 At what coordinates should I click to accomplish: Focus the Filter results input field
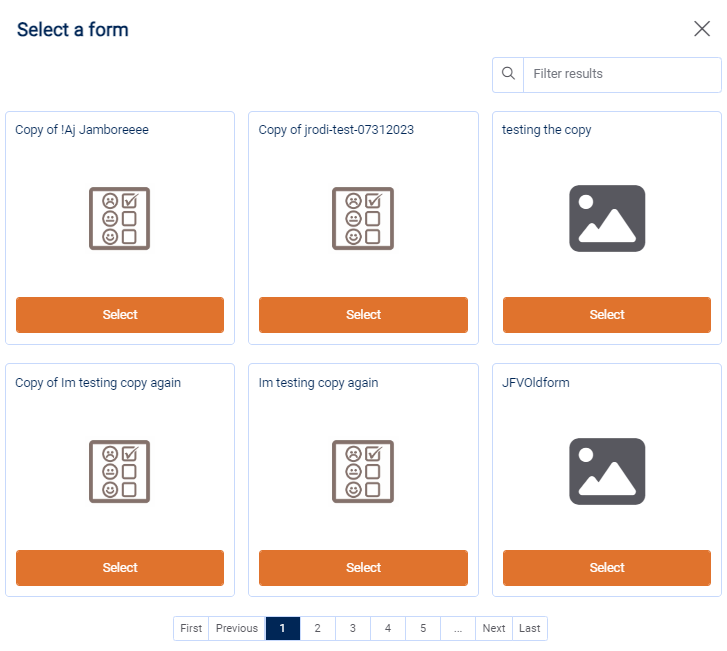pyautogui.click(x=621, y=74)
